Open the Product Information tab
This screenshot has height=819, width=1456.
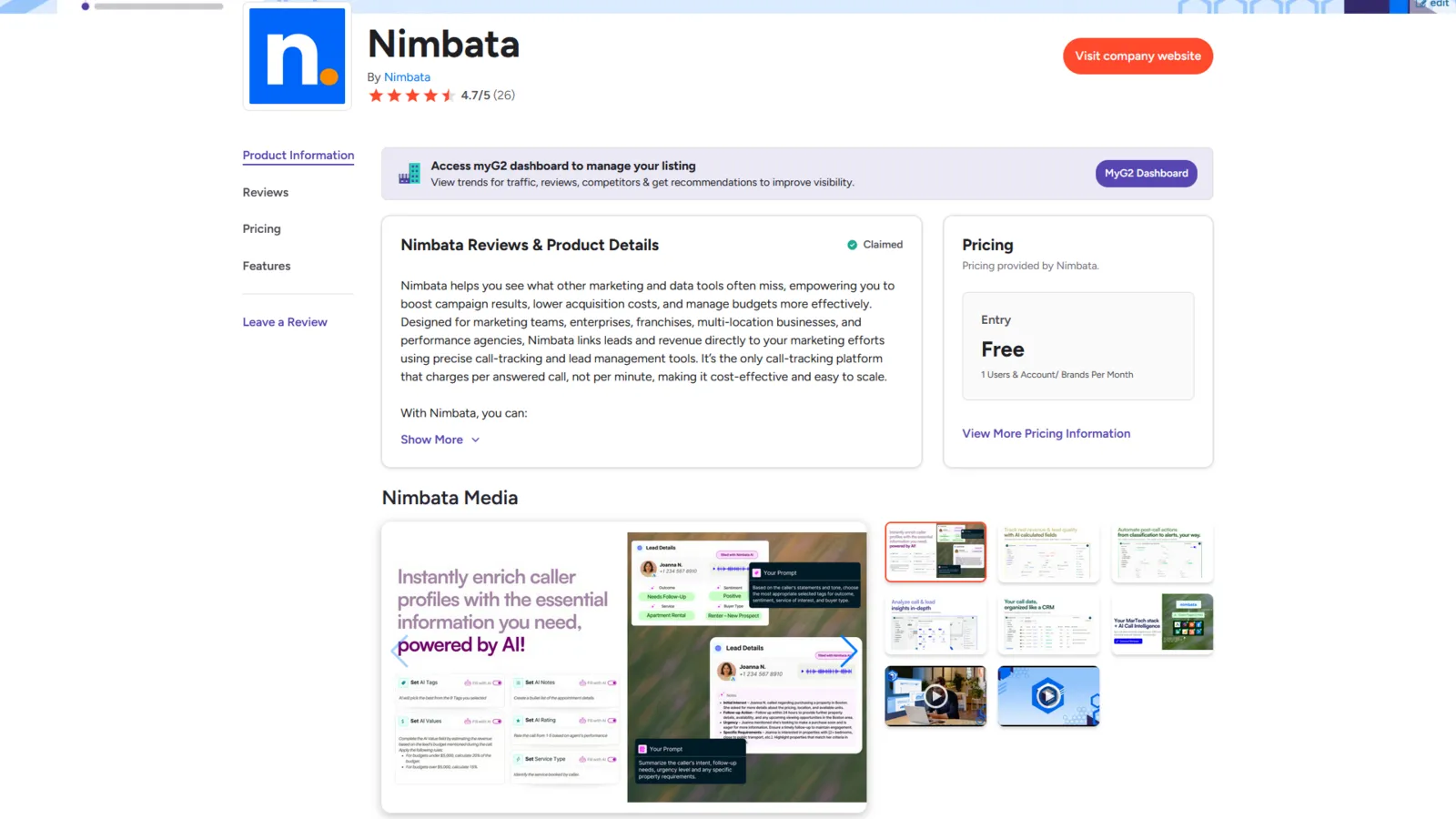pyautogui.click(x=298, y=156)
